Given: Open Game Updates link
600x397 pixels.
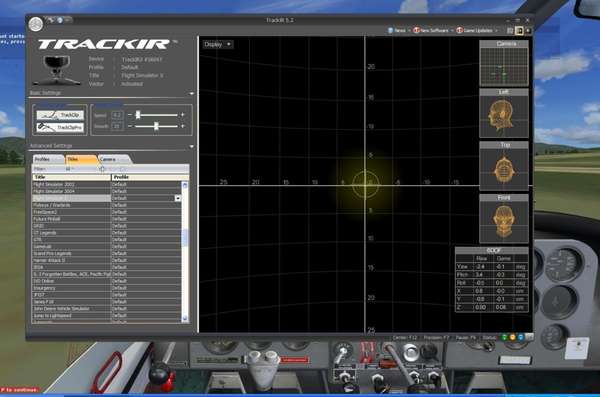Looking at the screenshot, I should tap(474, 30).
